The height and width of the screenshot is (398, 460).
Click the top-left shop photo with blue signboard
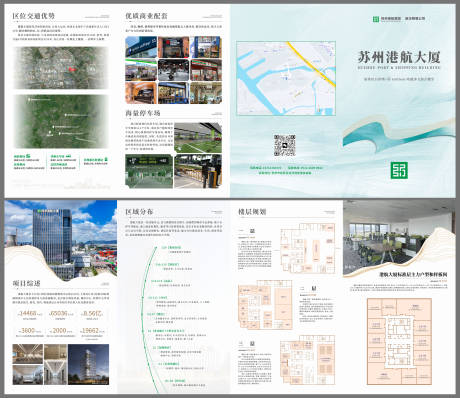141,47
